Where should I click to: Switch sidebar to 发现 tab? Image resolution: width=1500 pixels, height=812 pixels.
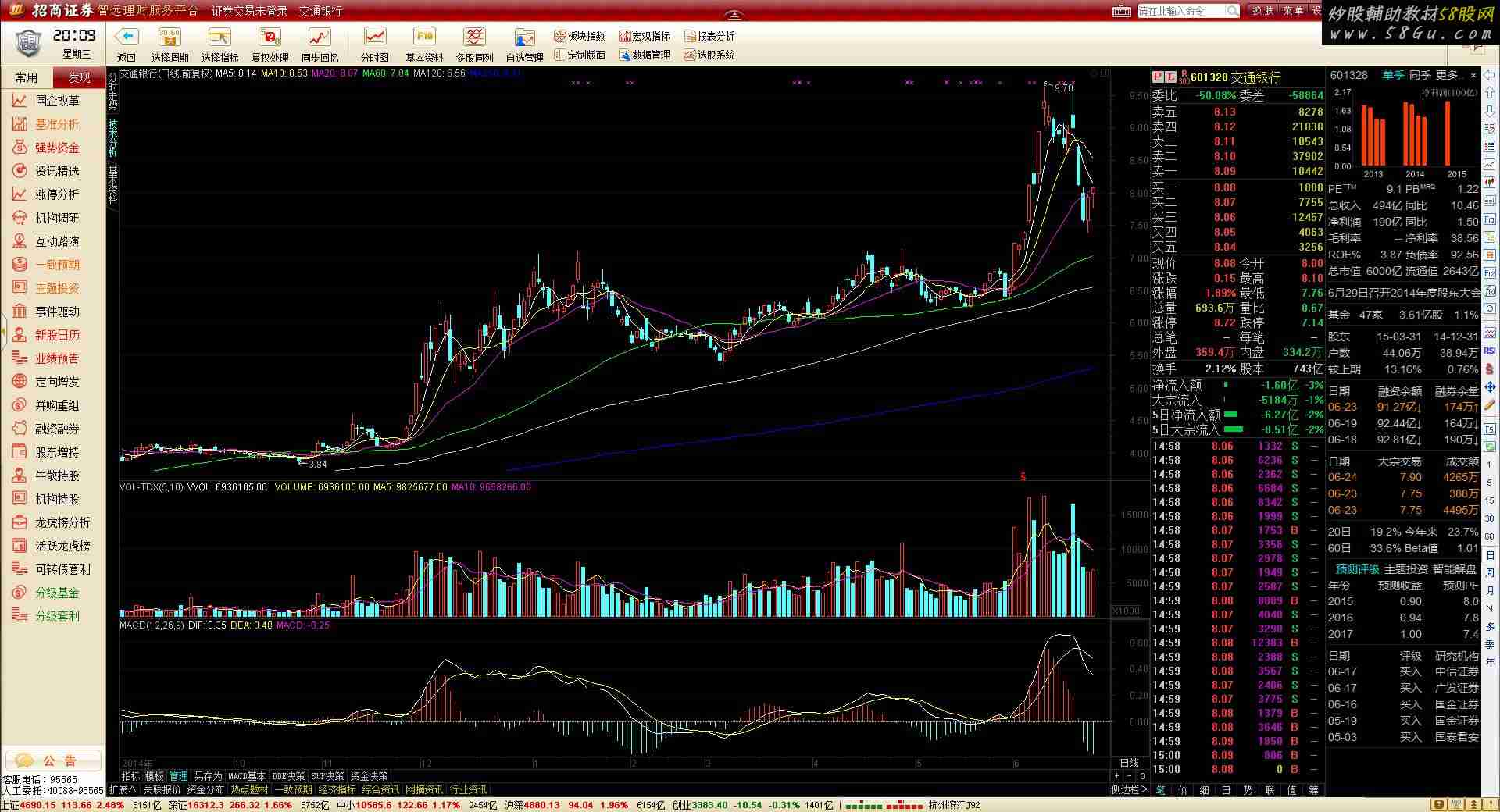click(79, 77)
